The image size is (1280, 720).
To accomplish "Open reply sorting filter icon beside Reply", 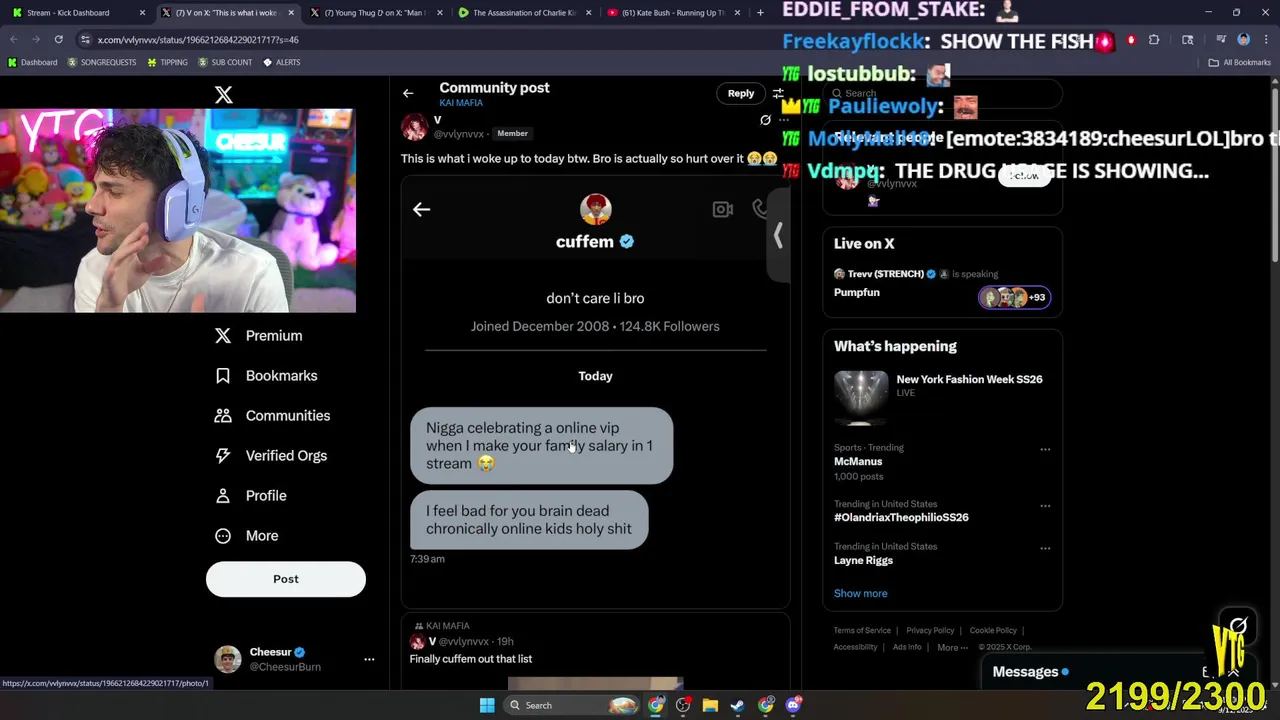I will (778, 93).
